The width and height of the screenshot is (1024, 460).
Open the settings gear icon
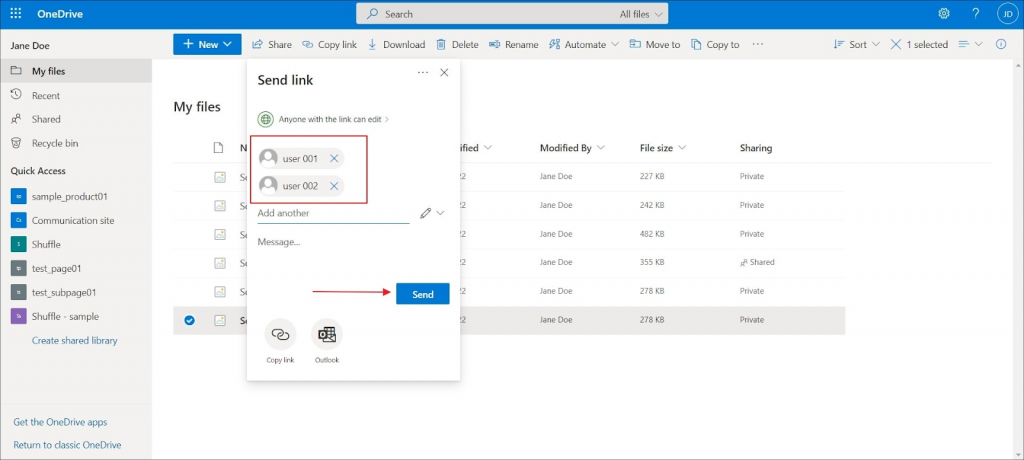tap(943, 14)
